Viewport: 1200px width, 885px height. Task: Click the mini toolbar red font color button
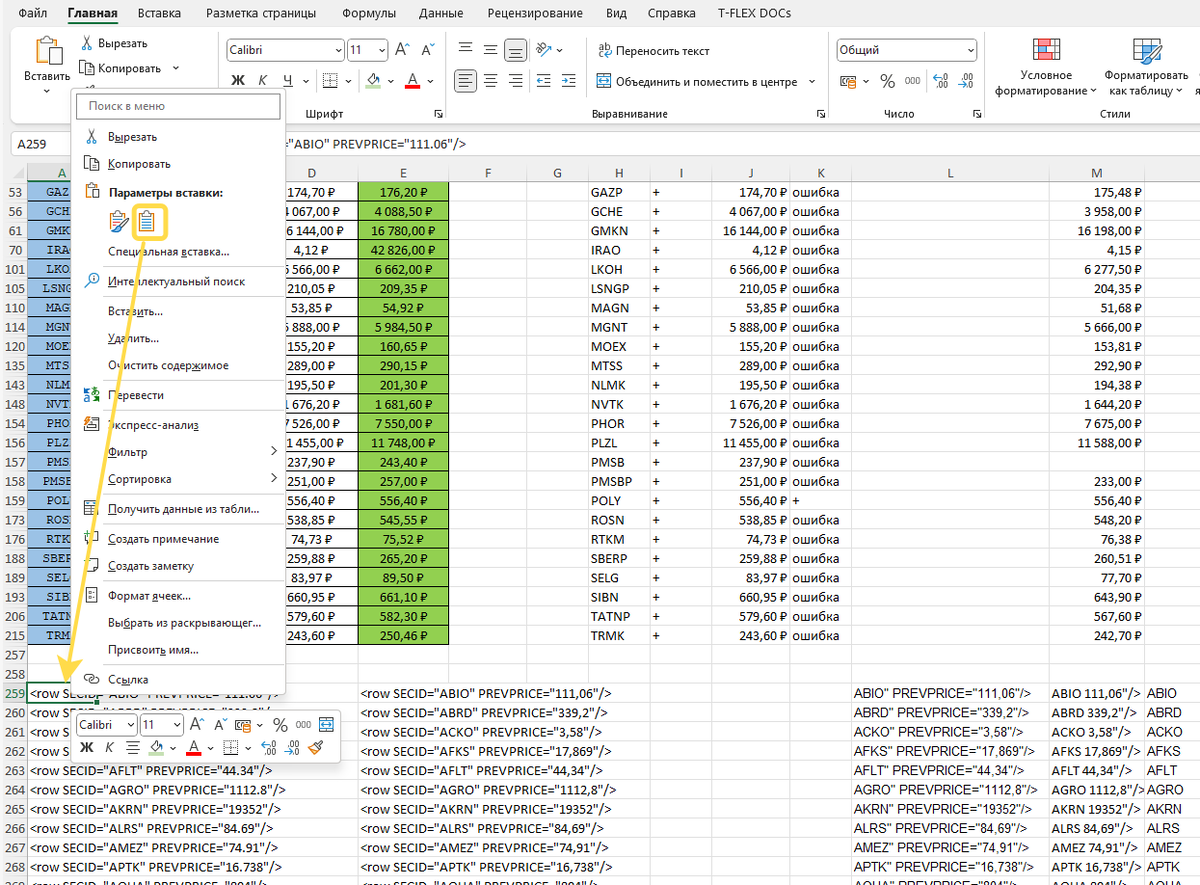[193, 747]
